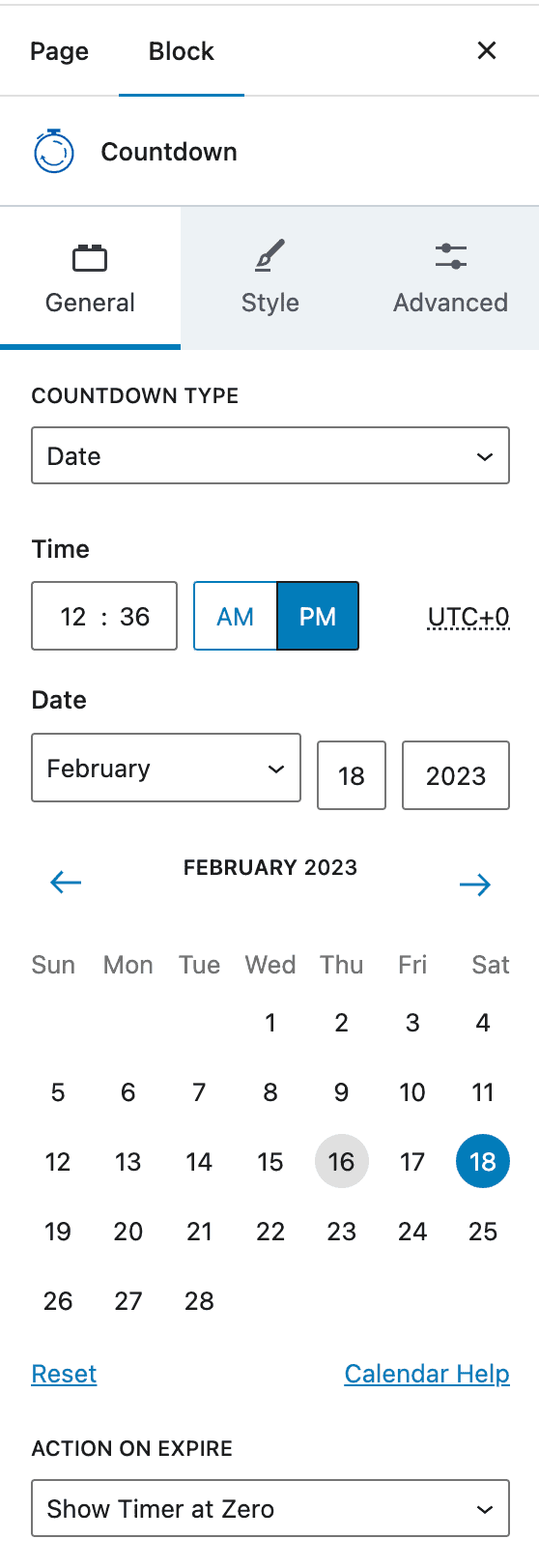Click the year 2023 input field
This screenshot has width=539, height=1568.
point(456,775)
